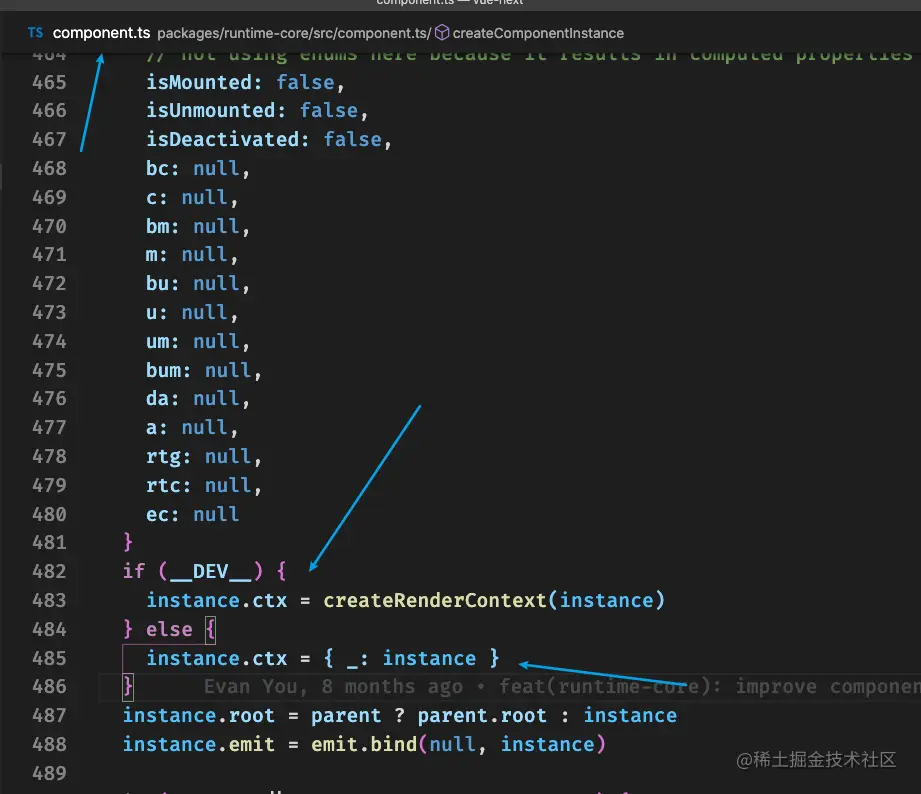Select the component.ts breadcrumb label
This screenshot has height=794, width=921.
pos(103,32)
